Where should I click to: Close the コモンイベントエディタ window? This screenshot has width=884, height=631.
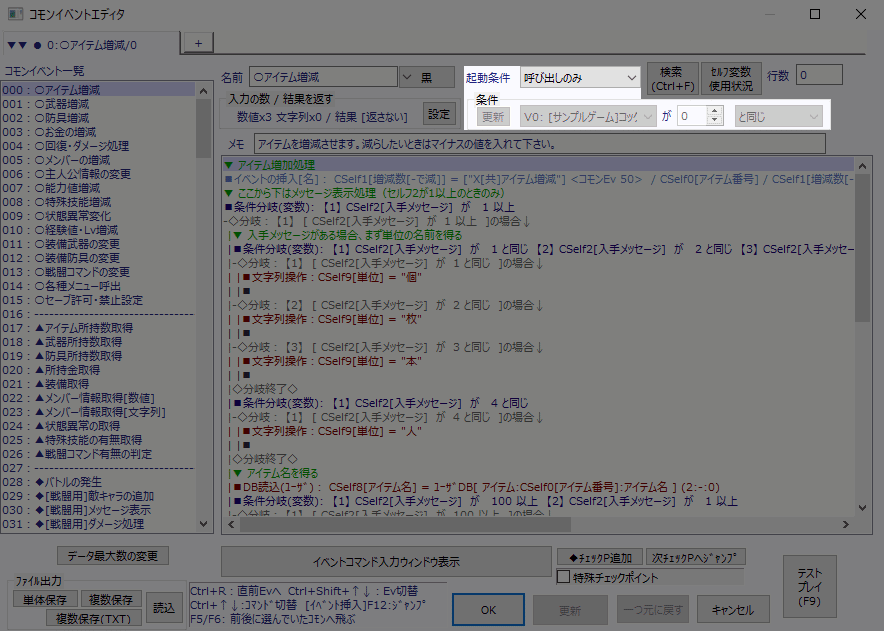(x=861, y=14)
